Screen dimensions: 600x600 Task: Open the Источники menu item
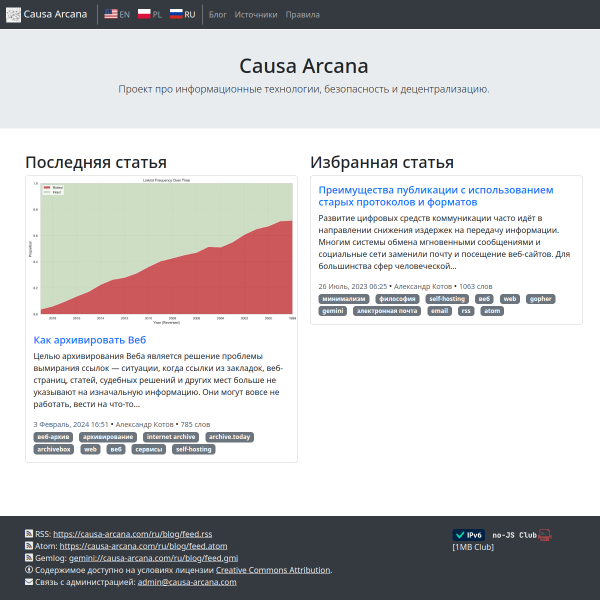click(256, 15)
